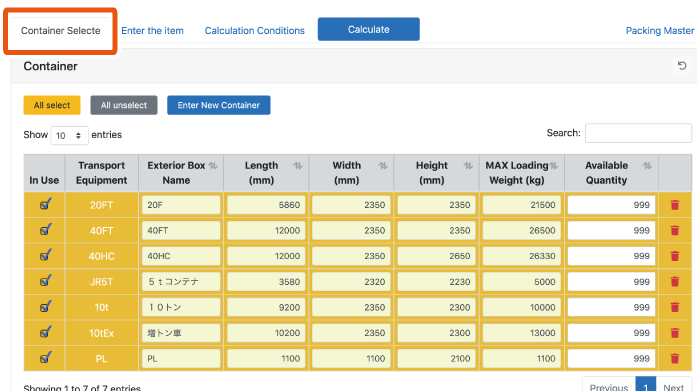The image size is (700, 391).
Task: Delete the PL container row
Action: pos(675,358)
